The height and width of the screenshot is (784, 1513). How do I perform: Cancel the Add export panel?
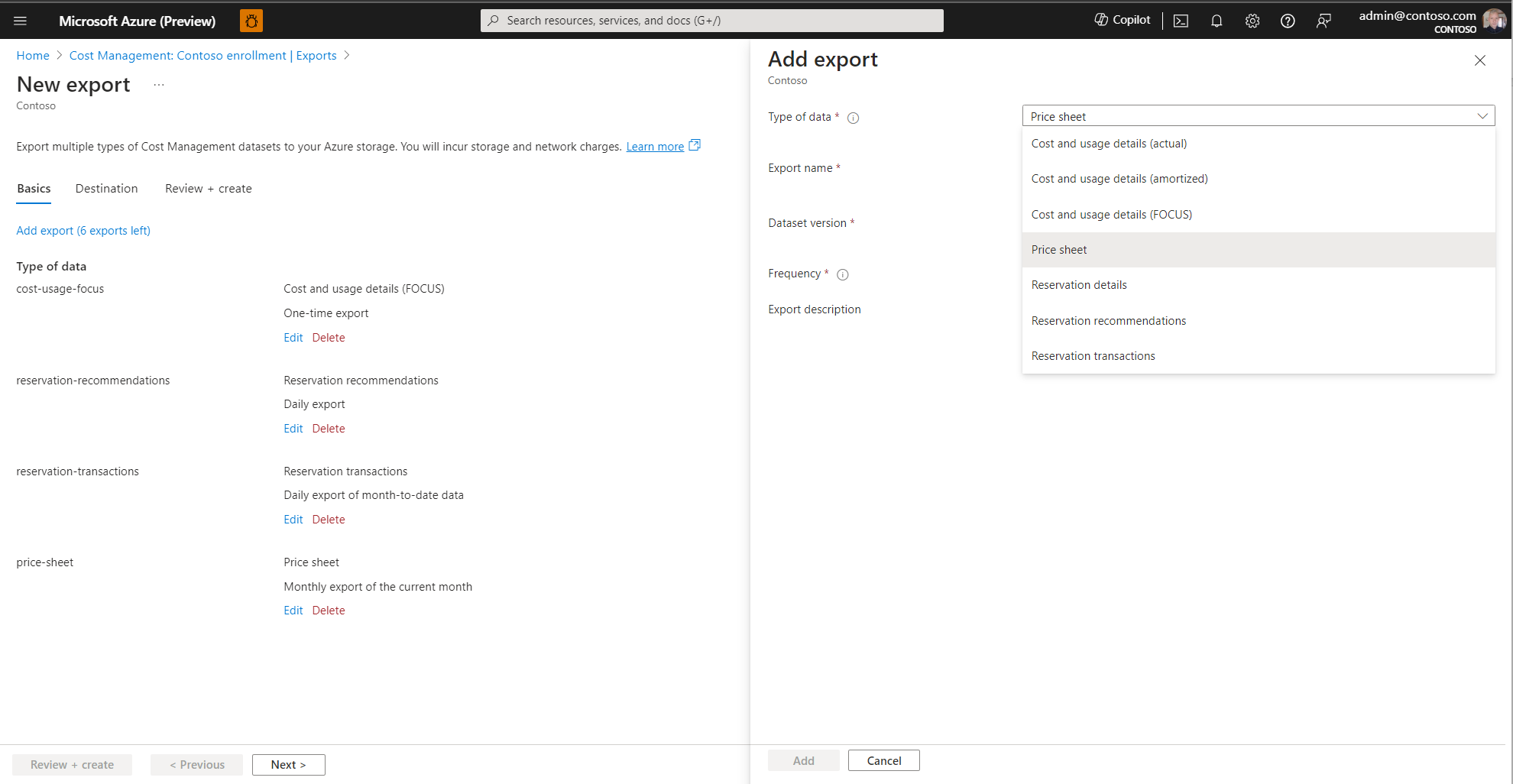click(x=883, y=761)
